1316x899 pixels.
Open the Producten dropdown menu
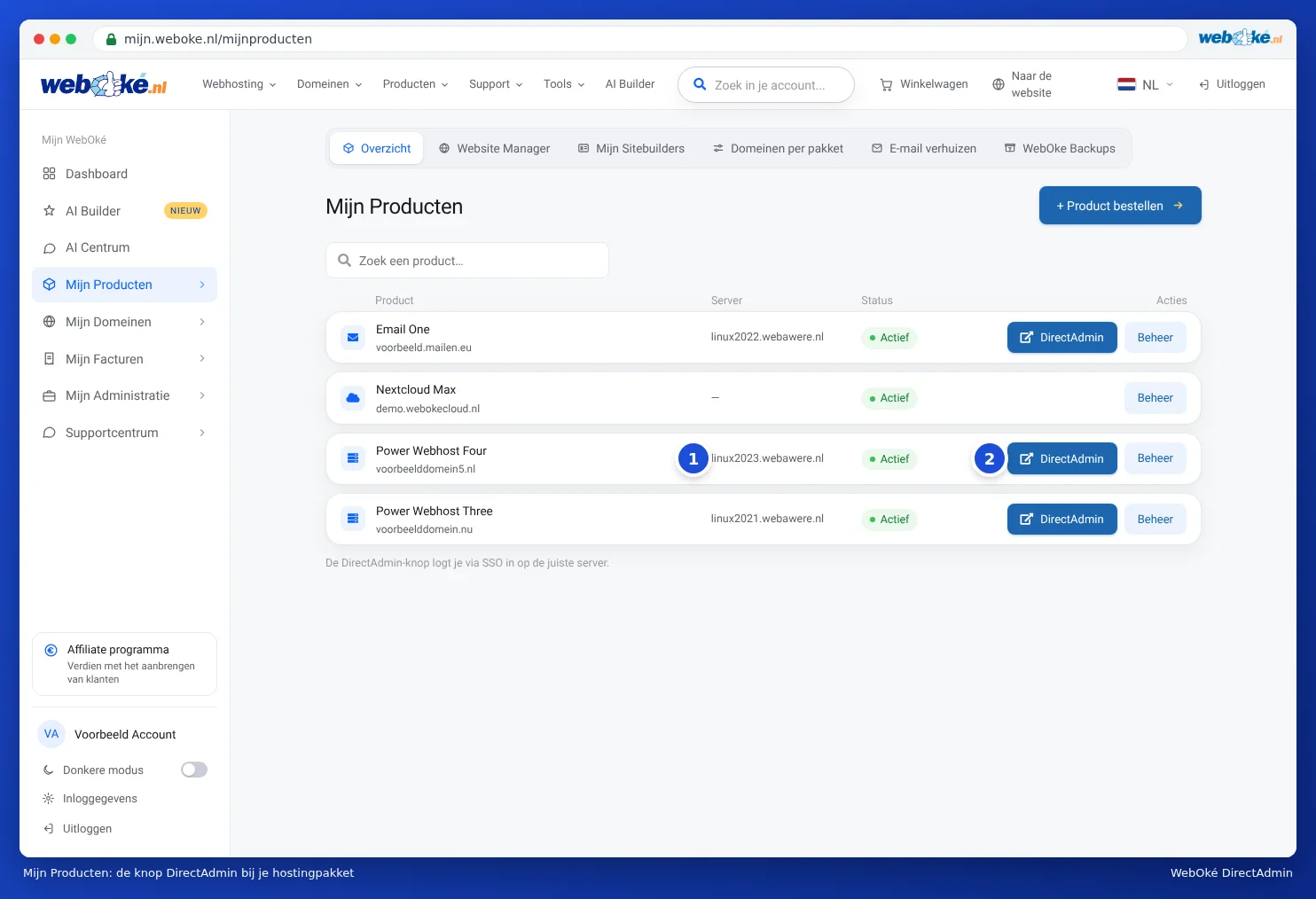[415, 84]
